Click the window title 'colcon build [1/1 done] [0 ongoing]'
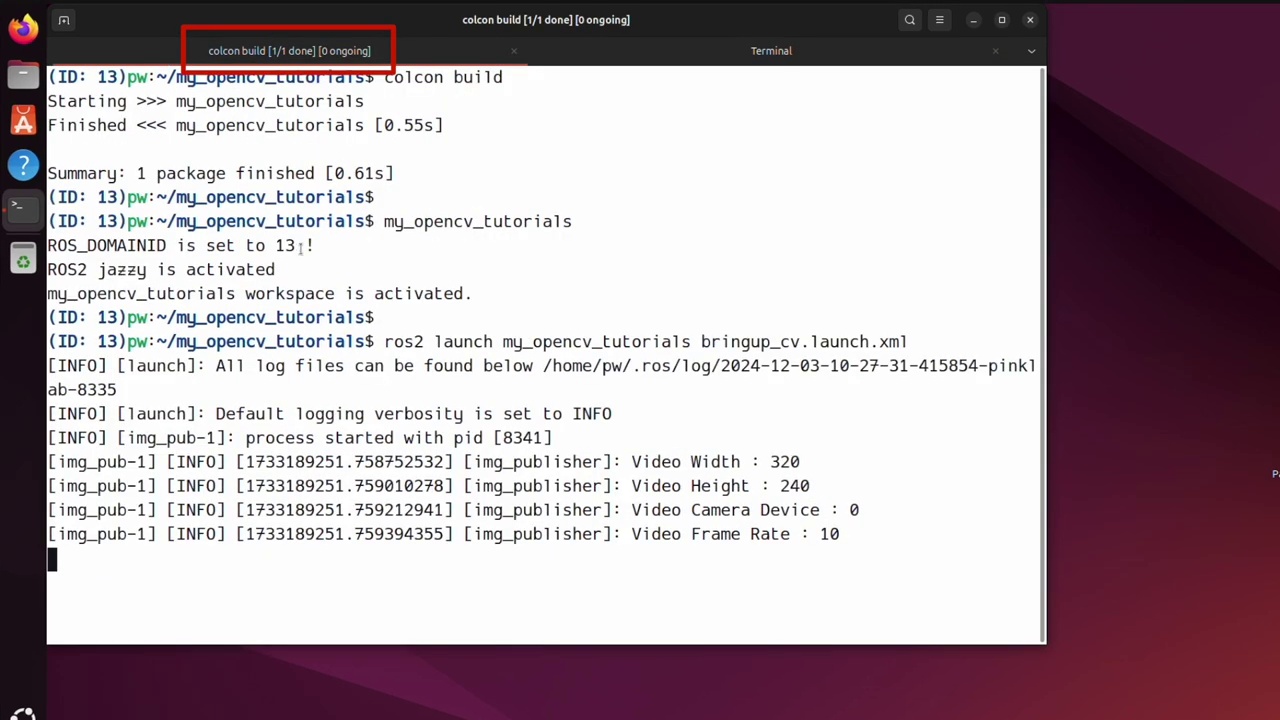The image size is (1280, 720). click(x=546, y=20)
